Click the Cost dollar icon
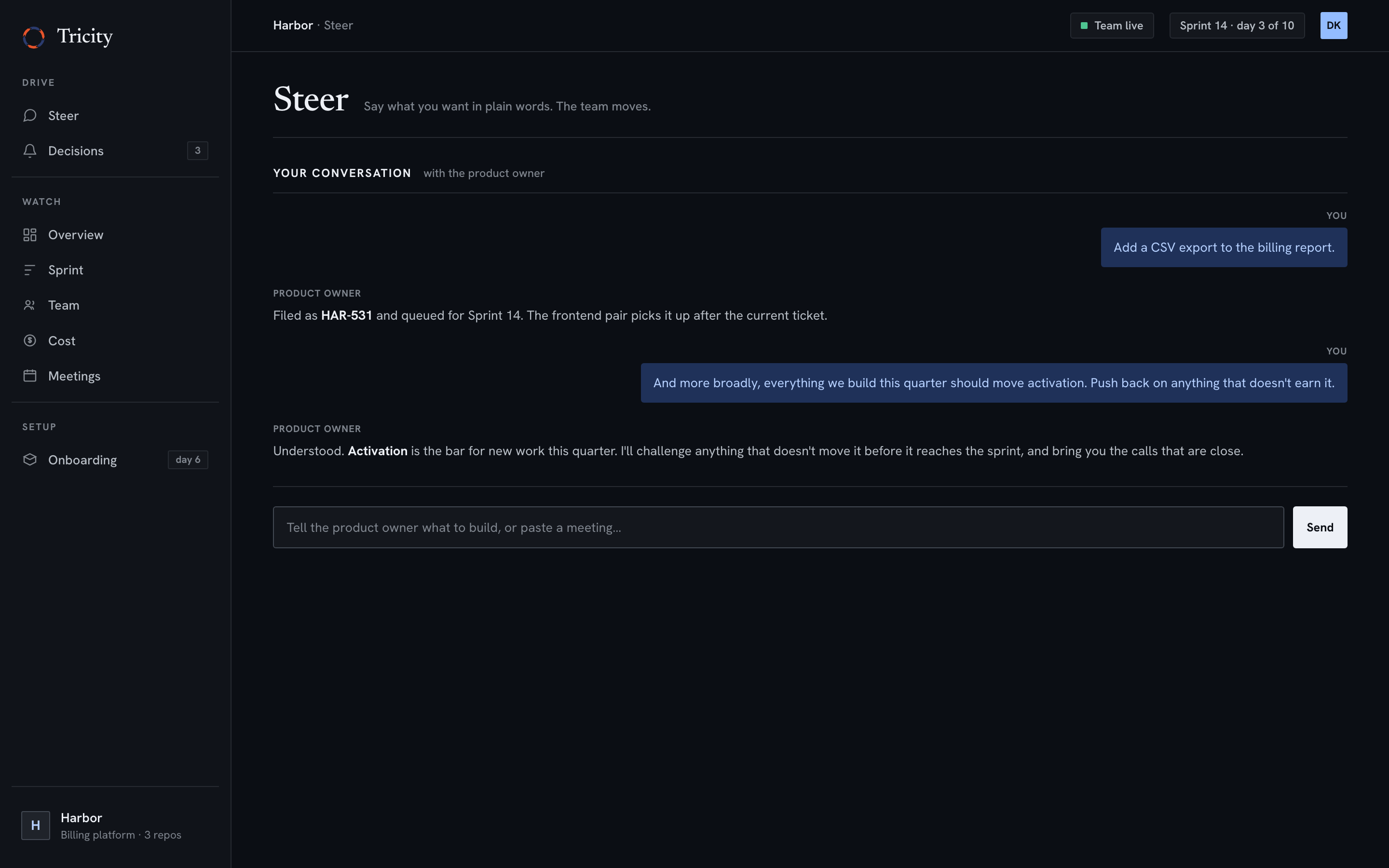 (x=30, y=340)
